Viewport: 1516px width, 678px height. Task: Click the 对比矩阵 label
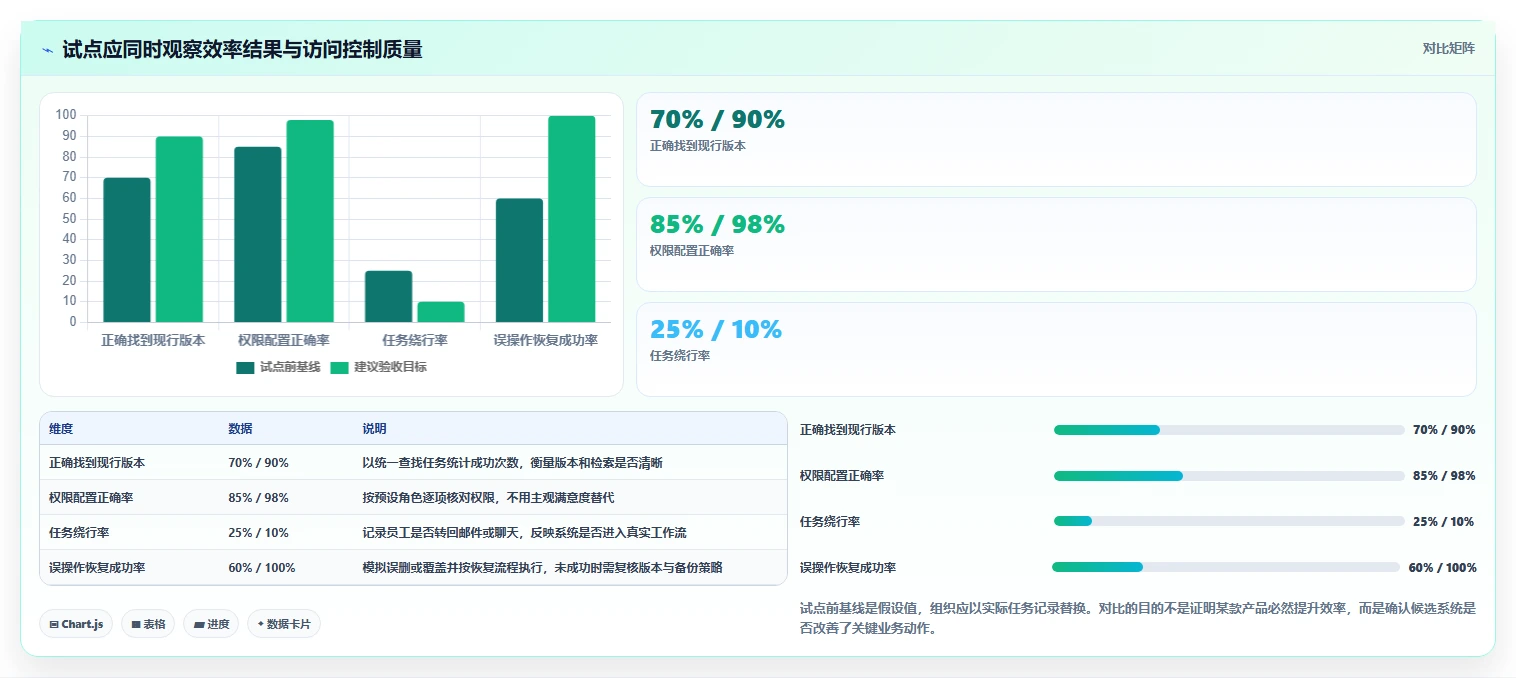(1448, 48)
